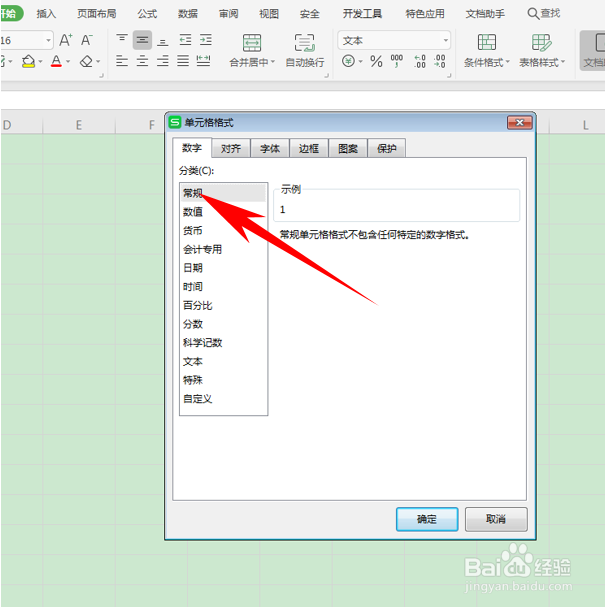Expand number format dropdown showing 文本
The width and height of the screenshot is (605, 607).
446,40
